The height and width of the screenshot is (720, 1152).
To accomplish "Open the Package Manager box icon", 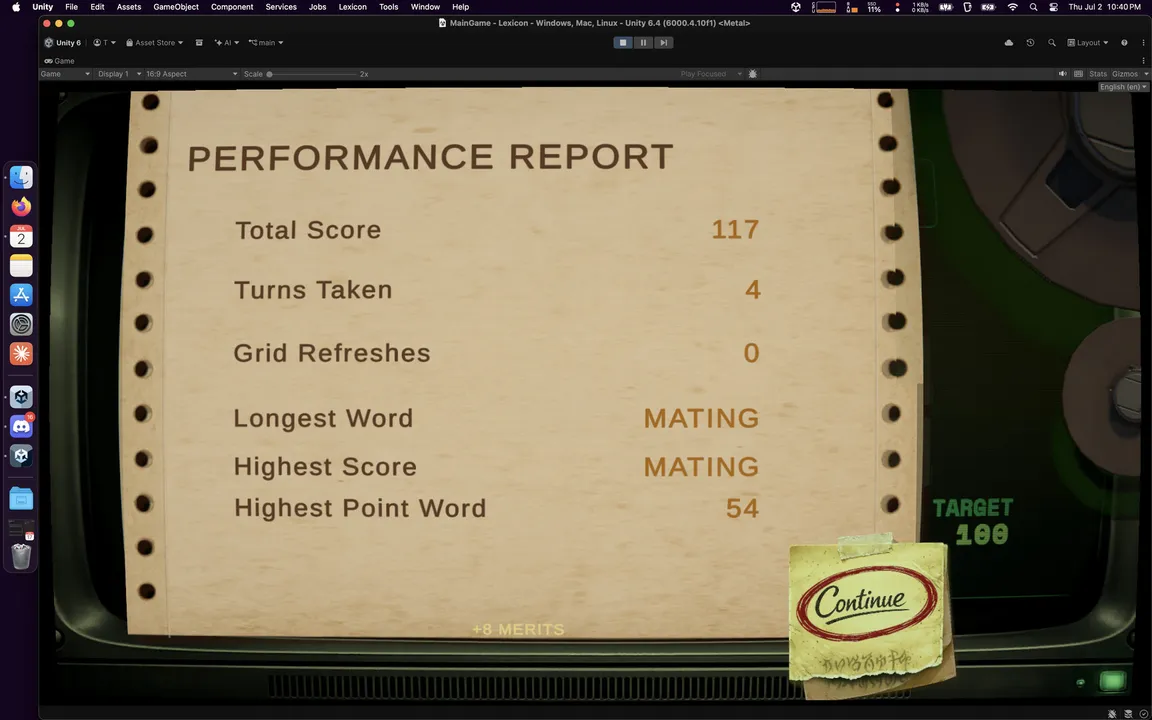I will pyautogui.click(x=199, y=43).
